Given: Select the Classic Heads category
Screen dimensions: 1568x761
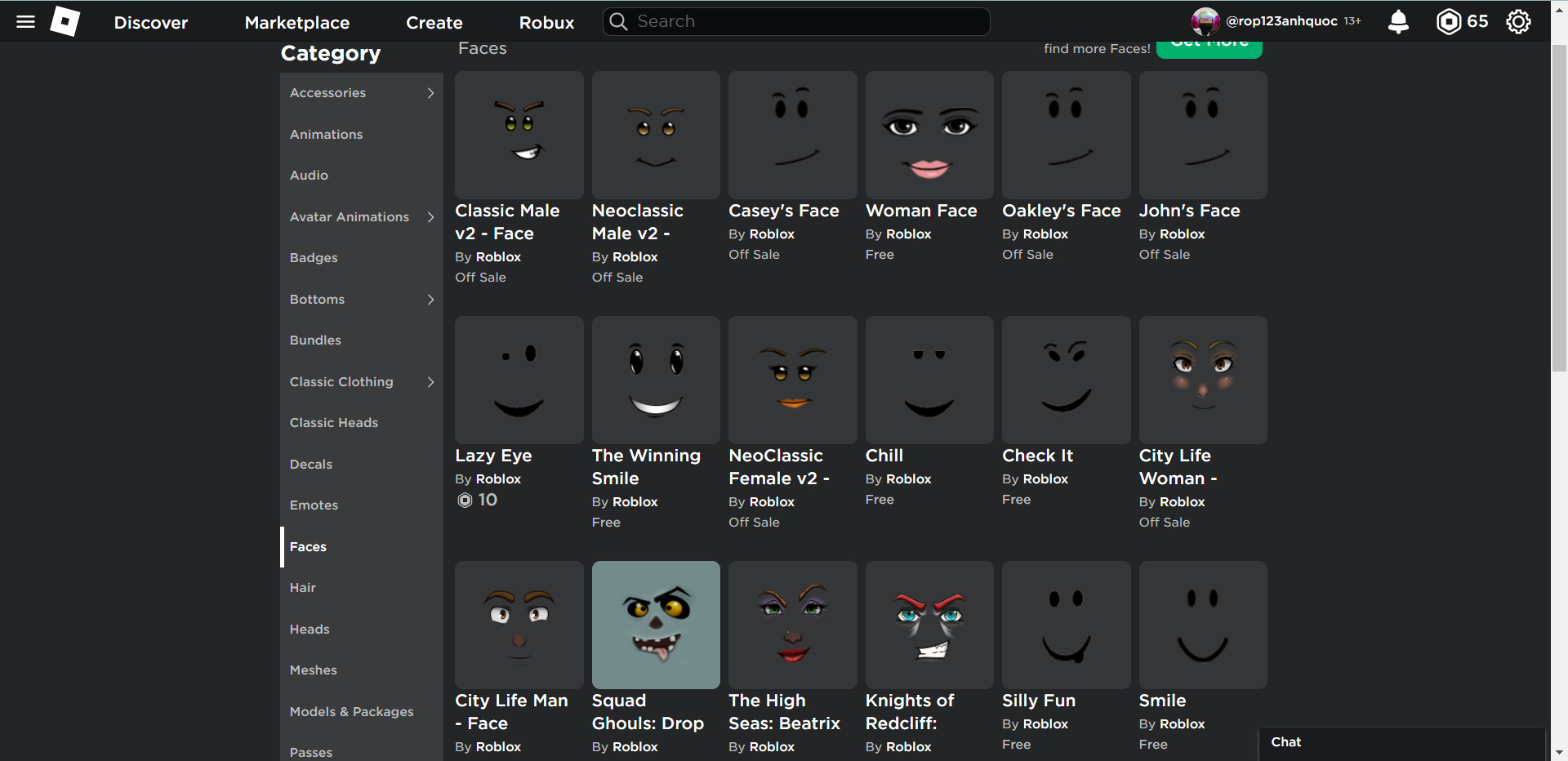Looking at the screenshot, I should 362,423.
